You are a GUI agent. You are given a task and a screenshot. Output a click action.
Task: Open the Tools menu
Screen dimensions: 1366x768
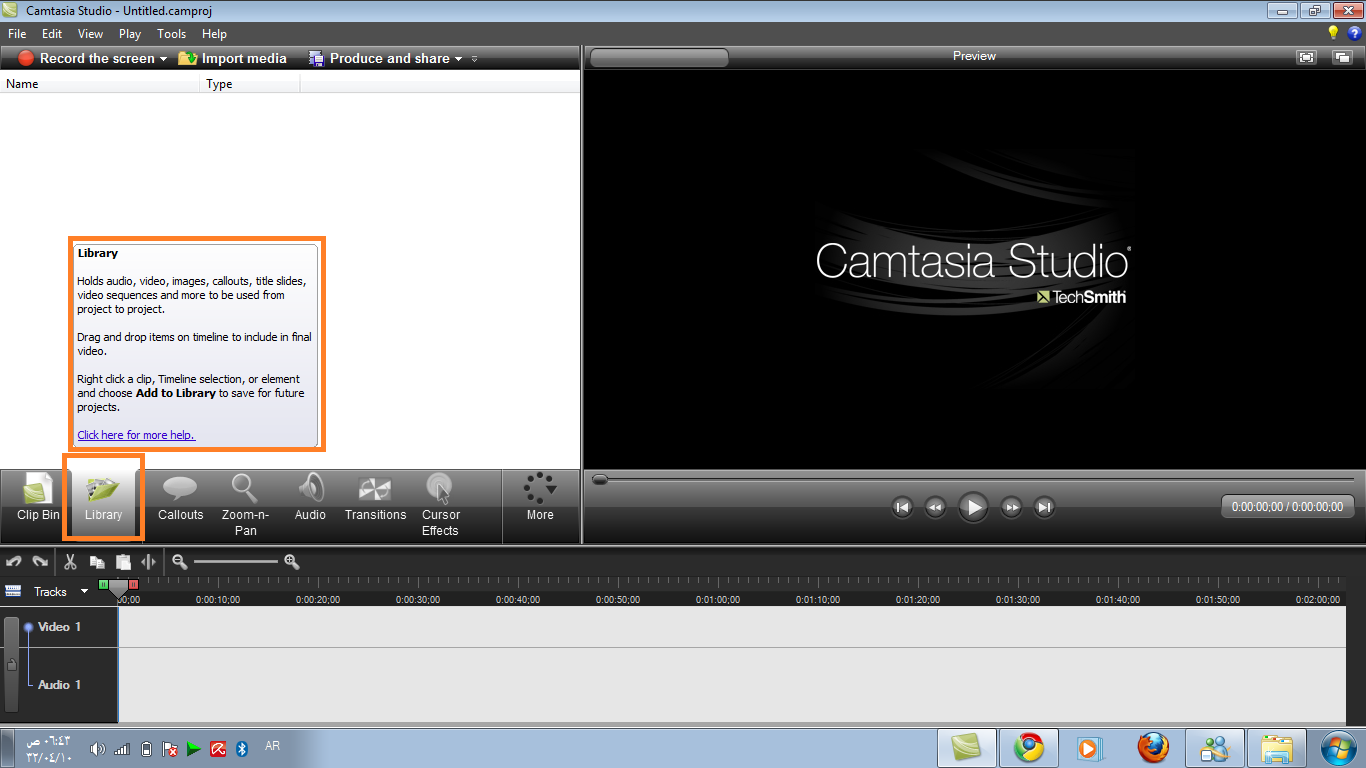171,34
